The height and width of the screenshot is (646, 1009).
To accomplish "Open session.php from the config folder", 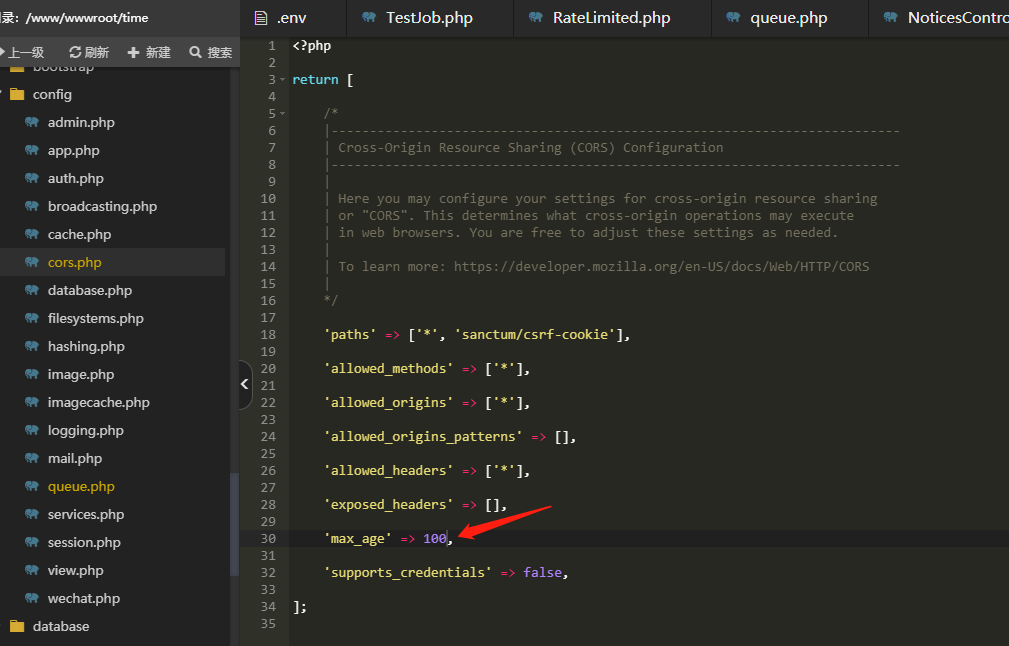I will click(x=84, y=543).
